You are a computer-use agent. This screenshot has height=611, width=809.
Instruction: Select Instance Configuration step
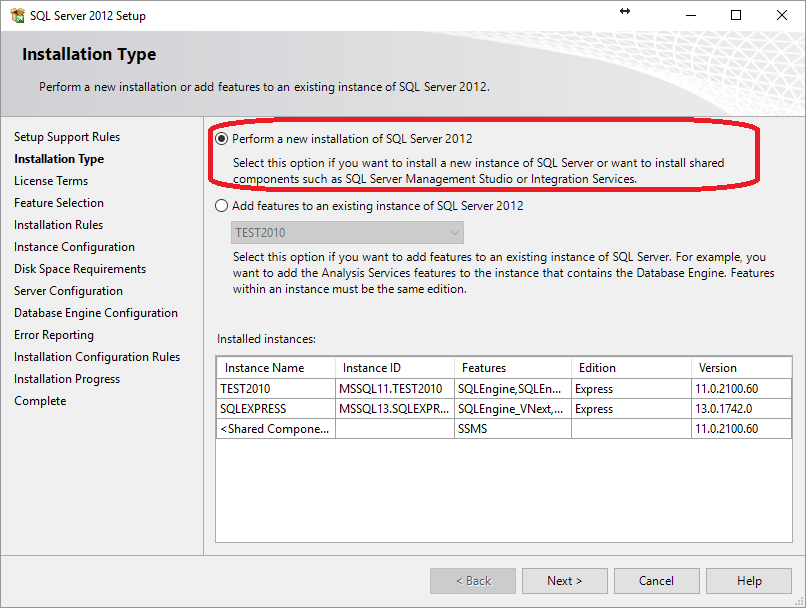click(74, 247)
